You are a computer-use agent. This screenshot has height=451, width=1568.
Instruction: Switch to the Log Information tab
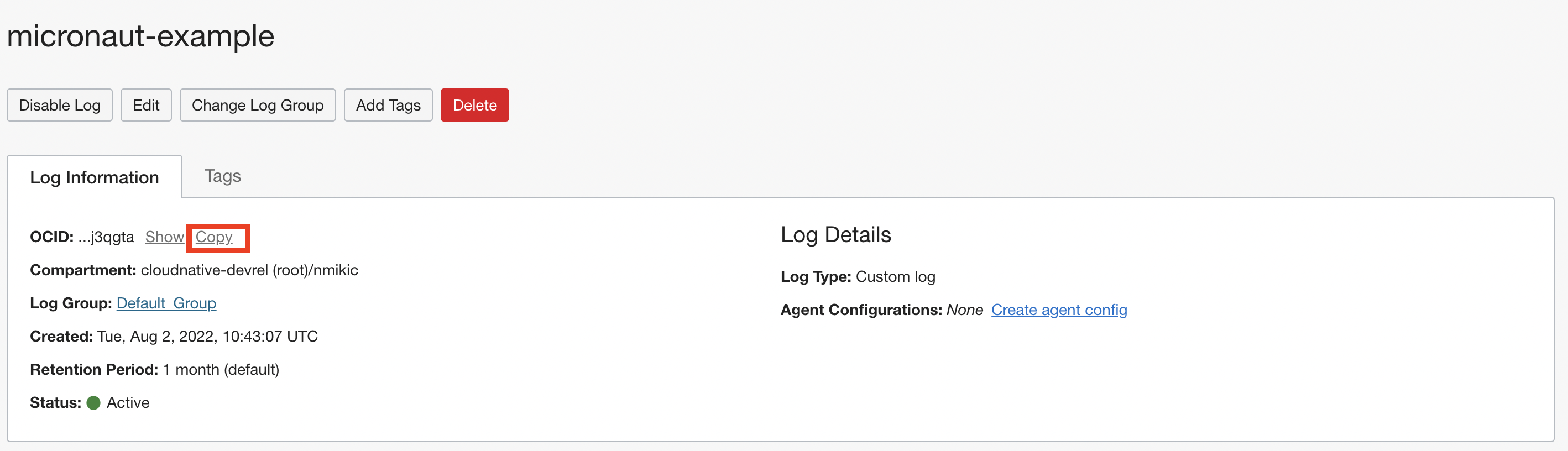click(95, 177)
